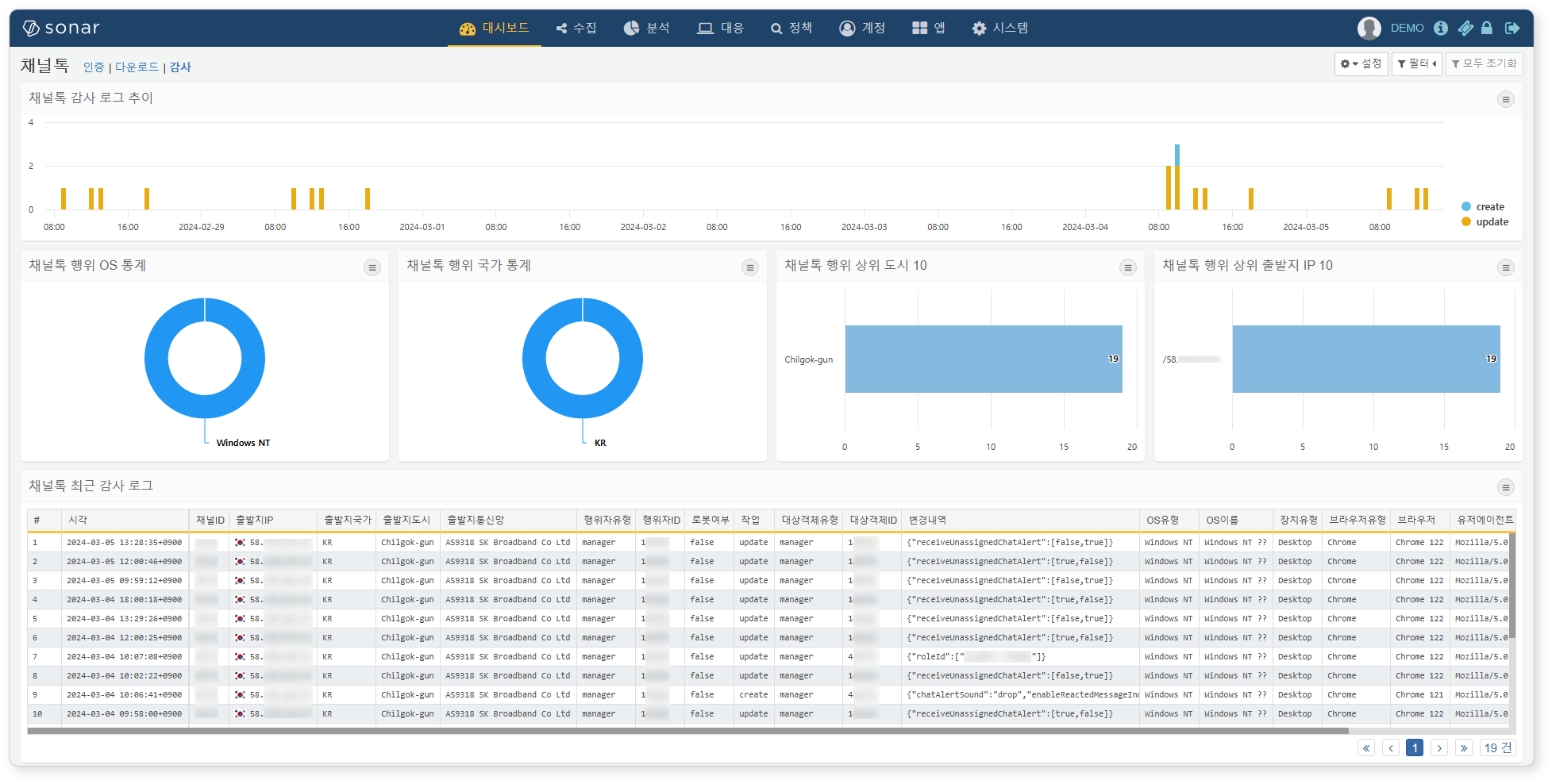
Task: Click the logout icon
Action: (1512, 28)
